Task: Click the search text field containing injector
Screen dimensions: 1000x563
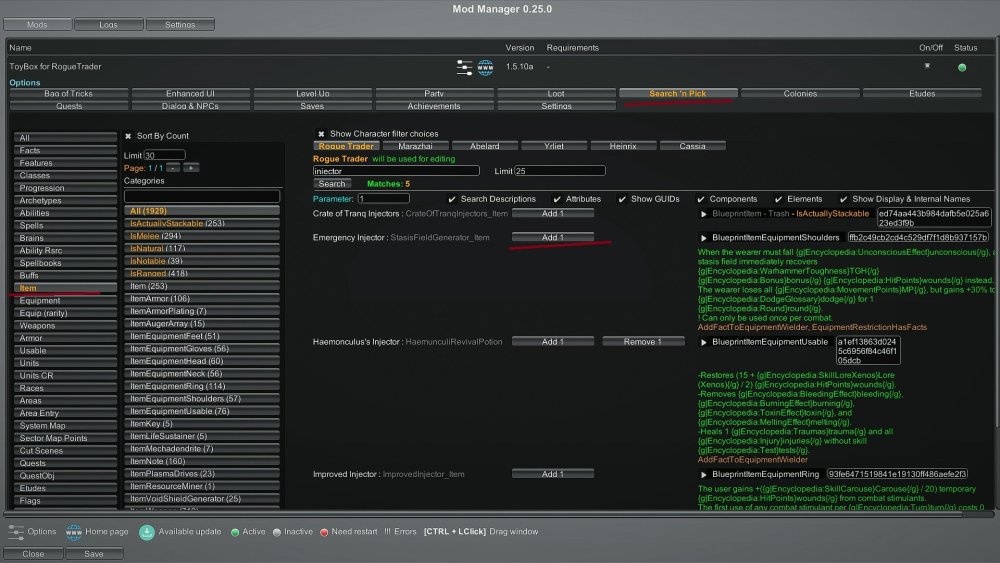Action: pyautogui.click(x=396, y=171)
